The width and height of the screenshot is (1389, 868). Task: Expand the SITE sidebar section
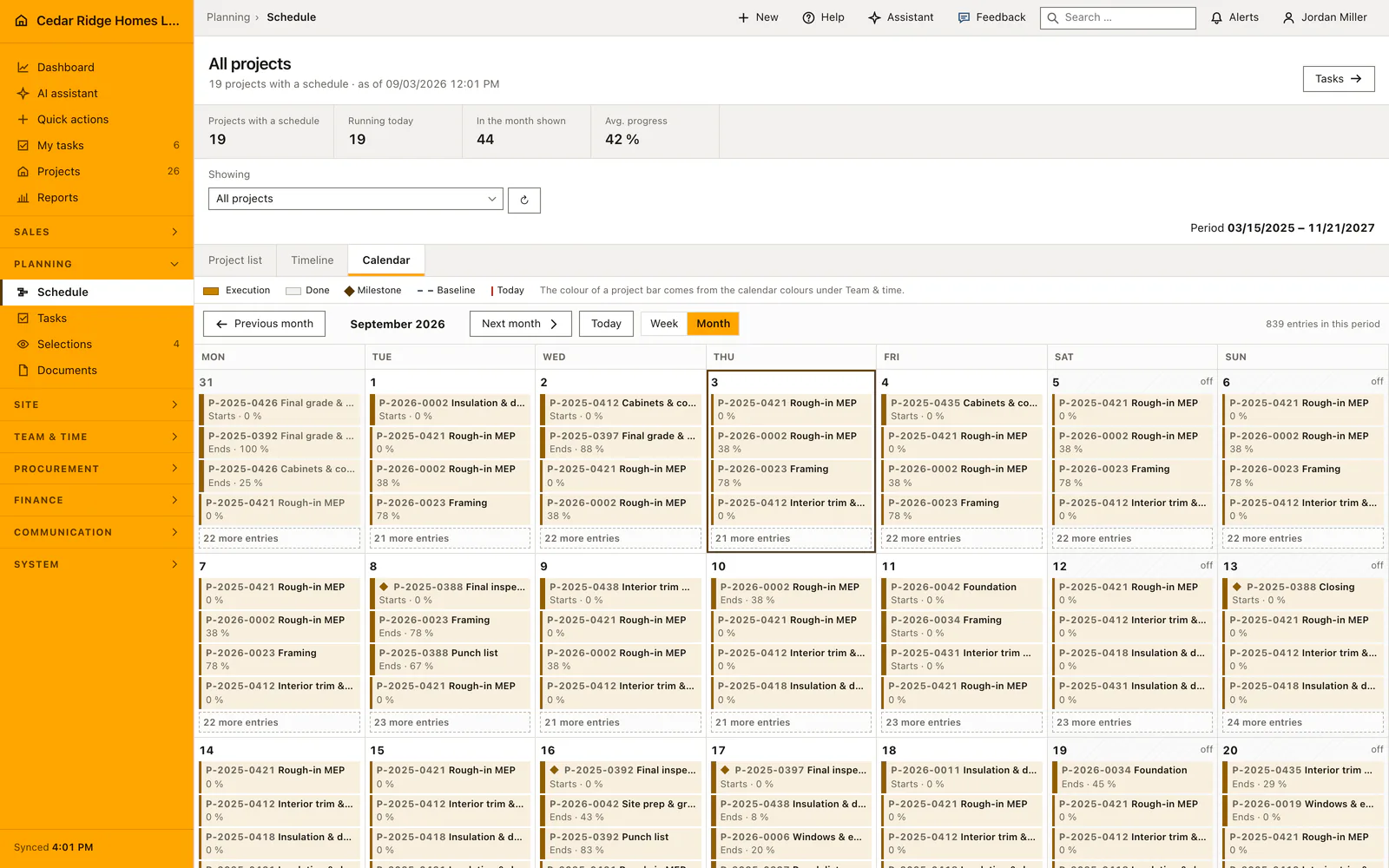point(96,404)
